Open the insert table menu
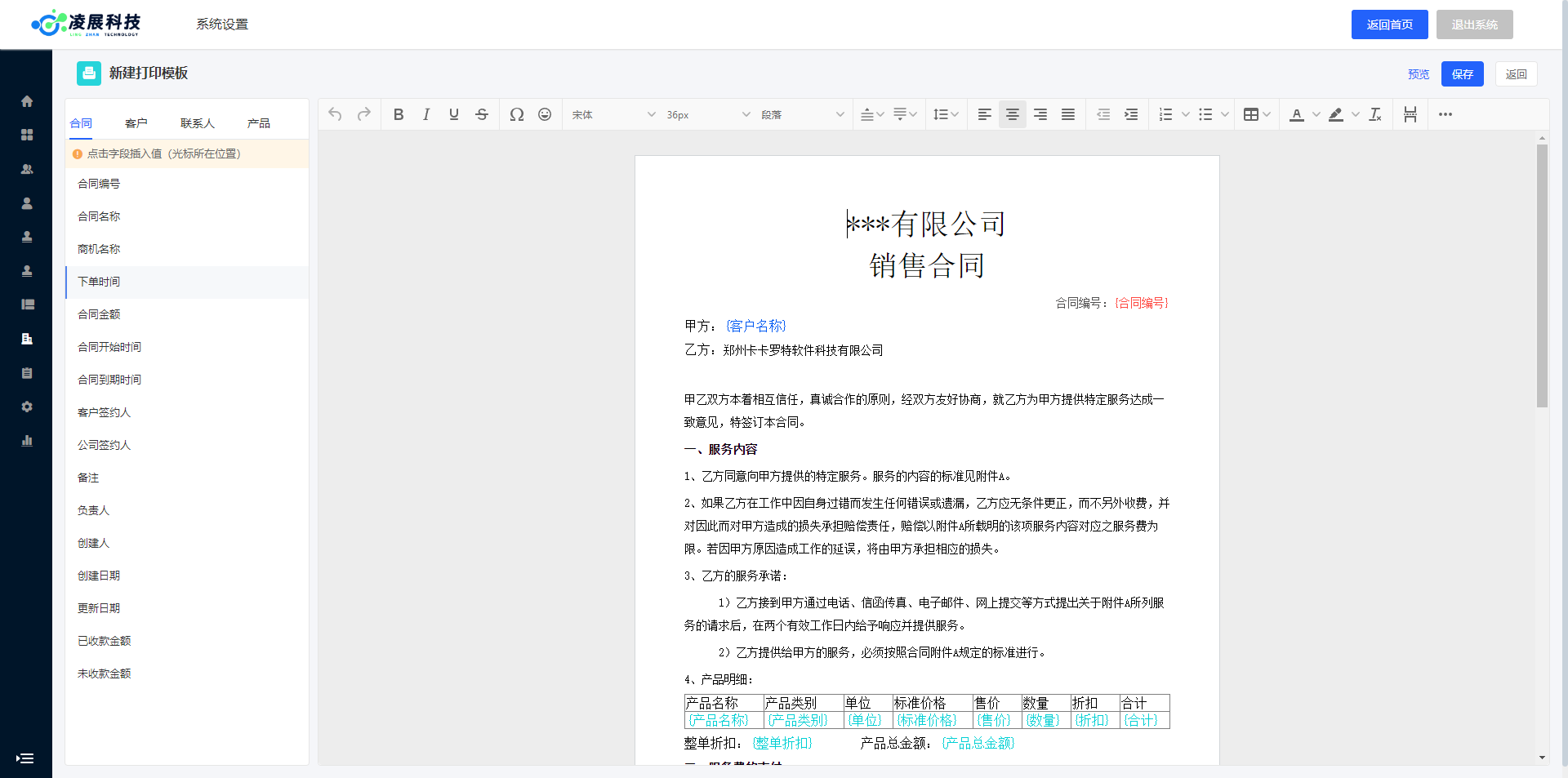This screenshot has height=778, width=1568. tap(1257, 114)
